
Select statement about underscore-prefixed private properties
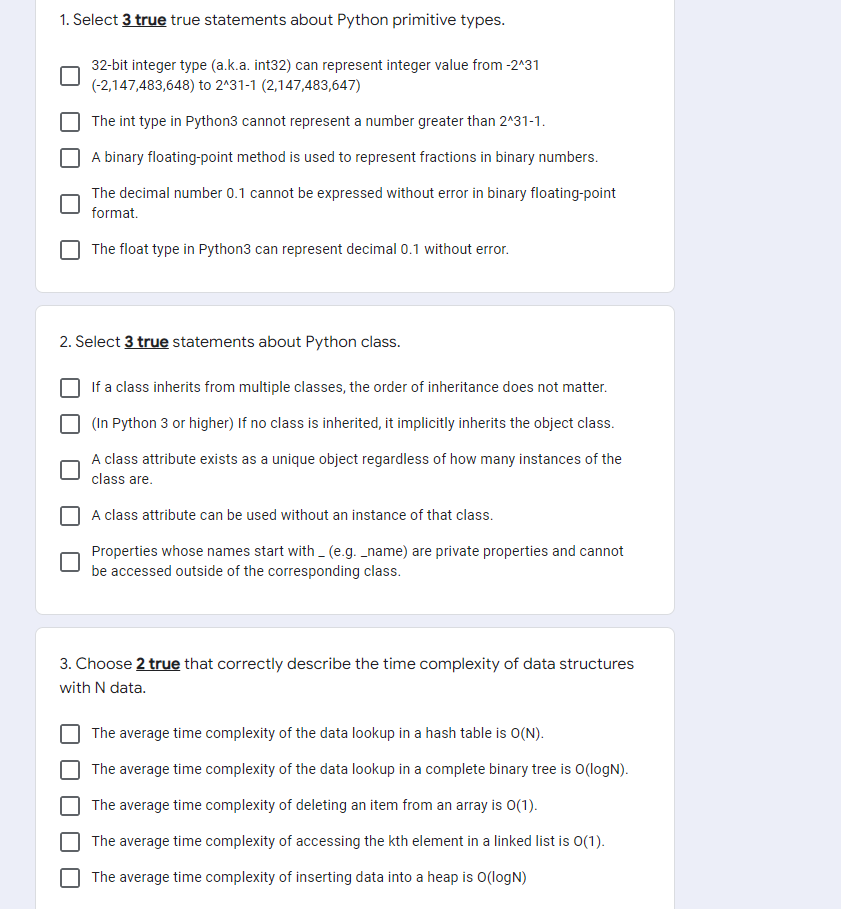[69, 561]
